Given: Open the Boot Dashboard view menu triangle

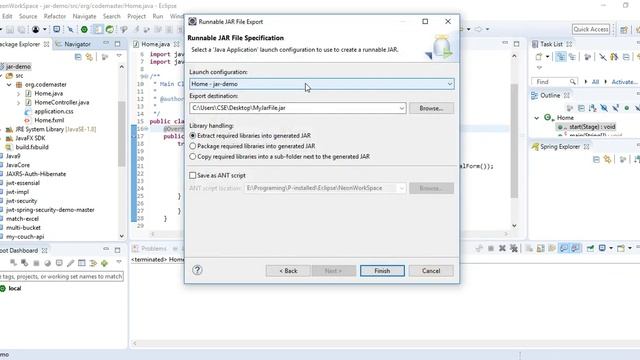Looking at the screenshot, I should pos(119,263).
